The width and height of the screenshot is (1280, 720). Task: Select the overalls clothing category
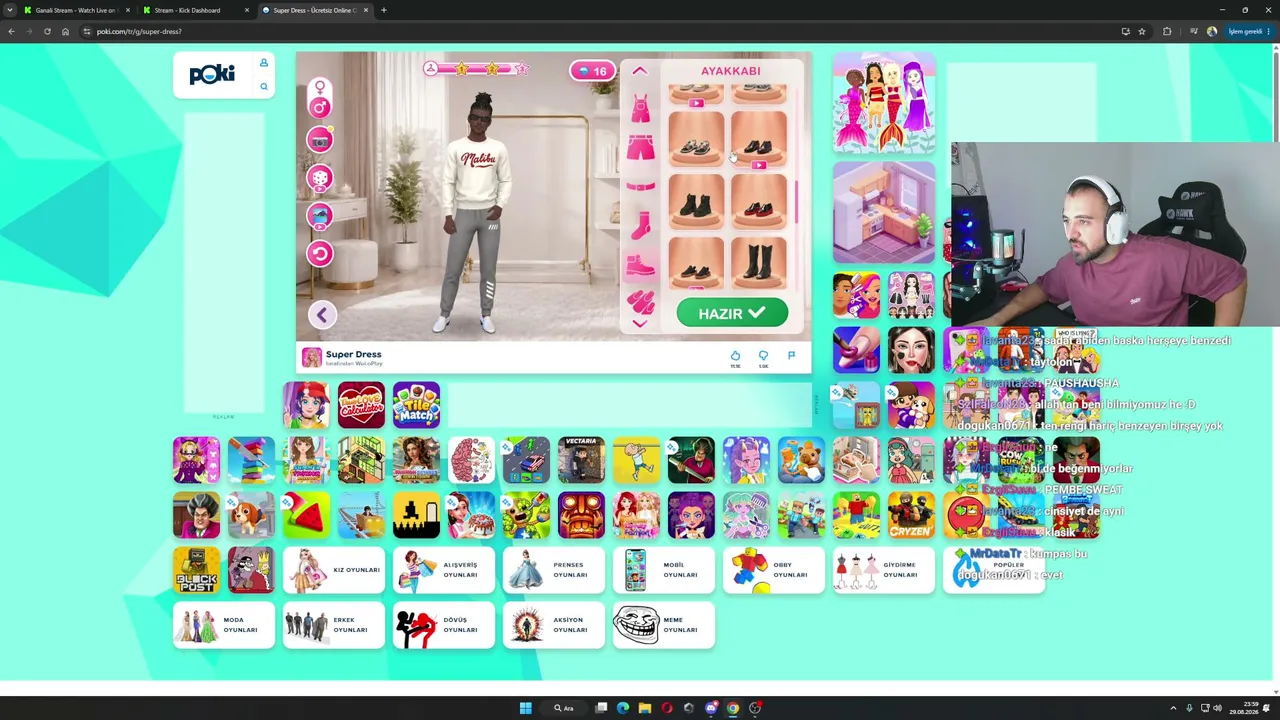click(640, 108)
